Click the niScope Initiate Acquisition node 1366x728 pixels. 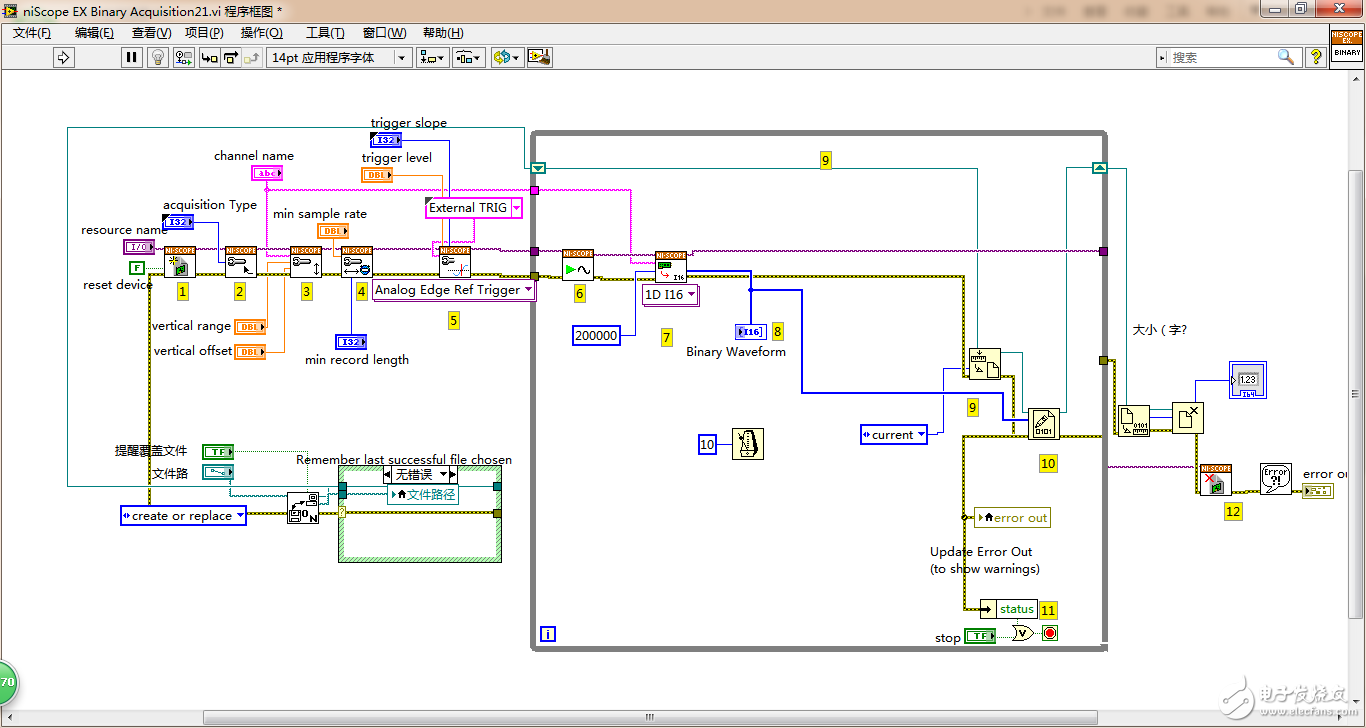tap(578, 265)
